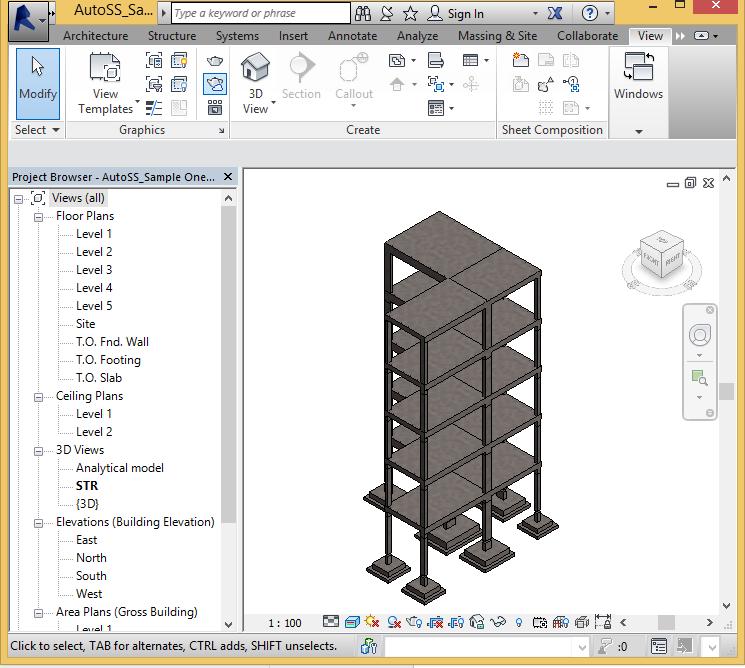Screen dimensions: 745x668
Task: Click the Modify button
Action: [x=38, y=84]
